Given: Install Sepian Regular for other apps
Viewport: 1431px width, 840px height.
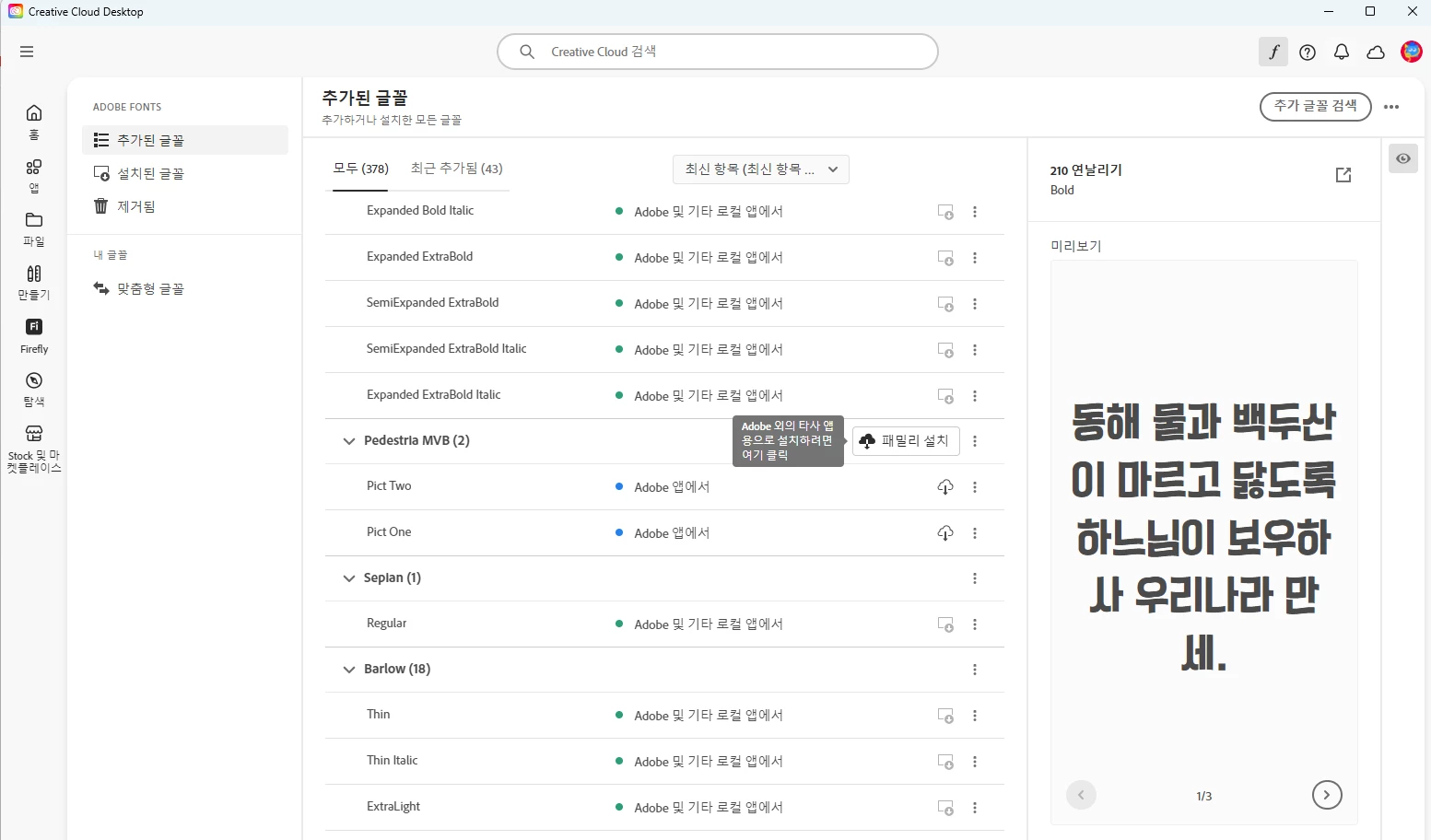Looking at the screenshot, I should [x=945, y=624].
